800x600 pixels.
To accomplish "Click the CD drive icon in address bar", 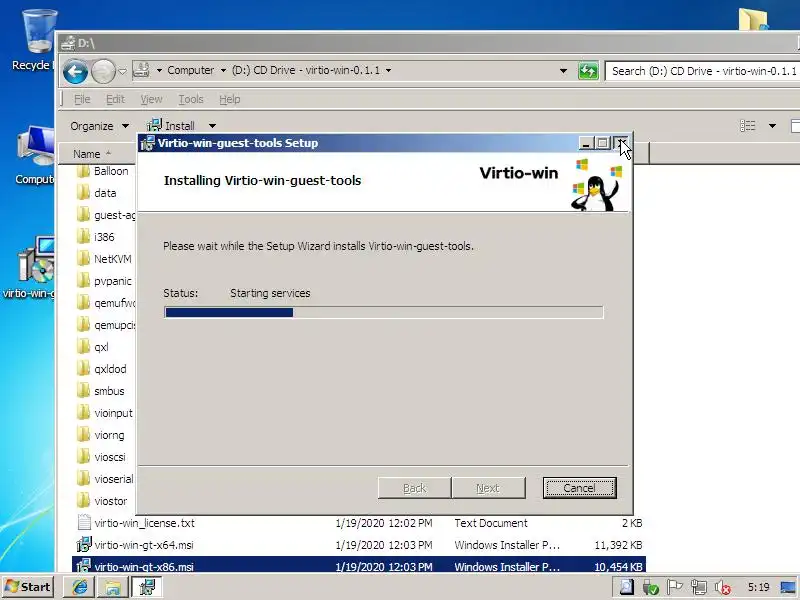I will click(x=141, y=70).
